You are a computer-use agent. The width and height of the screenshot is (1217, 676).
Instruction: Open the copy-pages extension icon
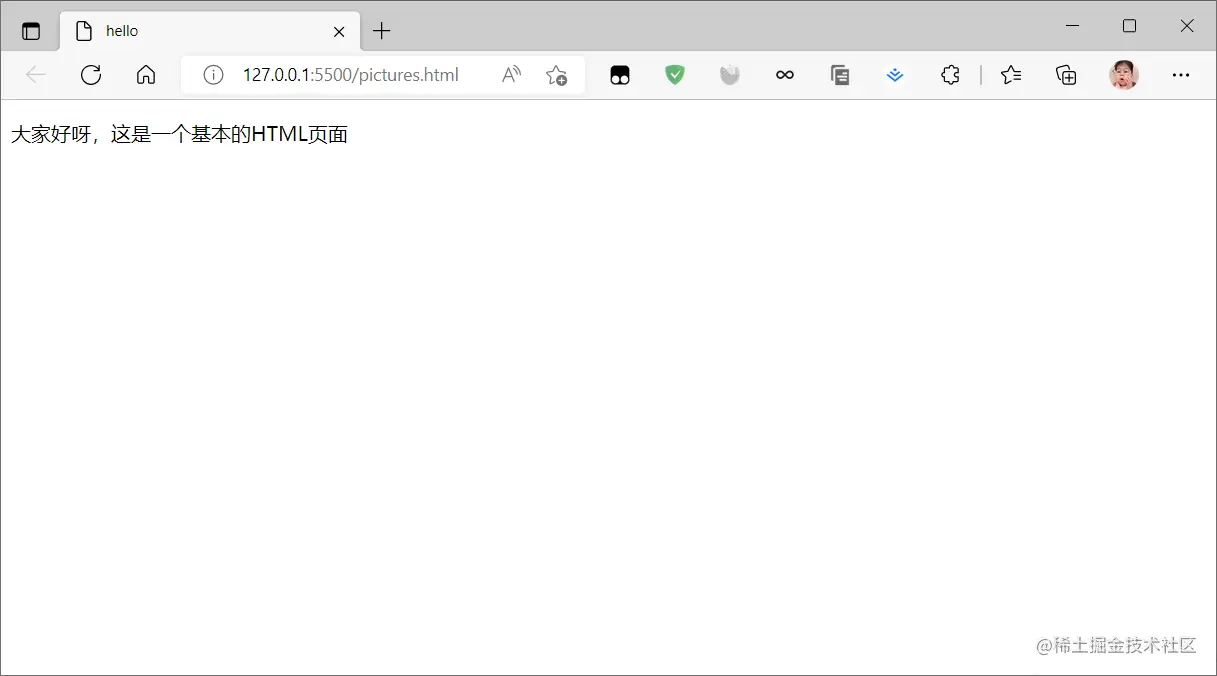(x=840, y=75)
